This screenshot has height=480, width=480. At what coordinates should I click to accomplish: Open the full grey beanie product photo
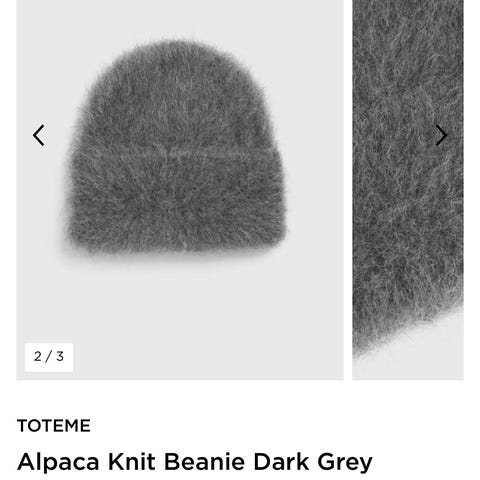(180, 190)
